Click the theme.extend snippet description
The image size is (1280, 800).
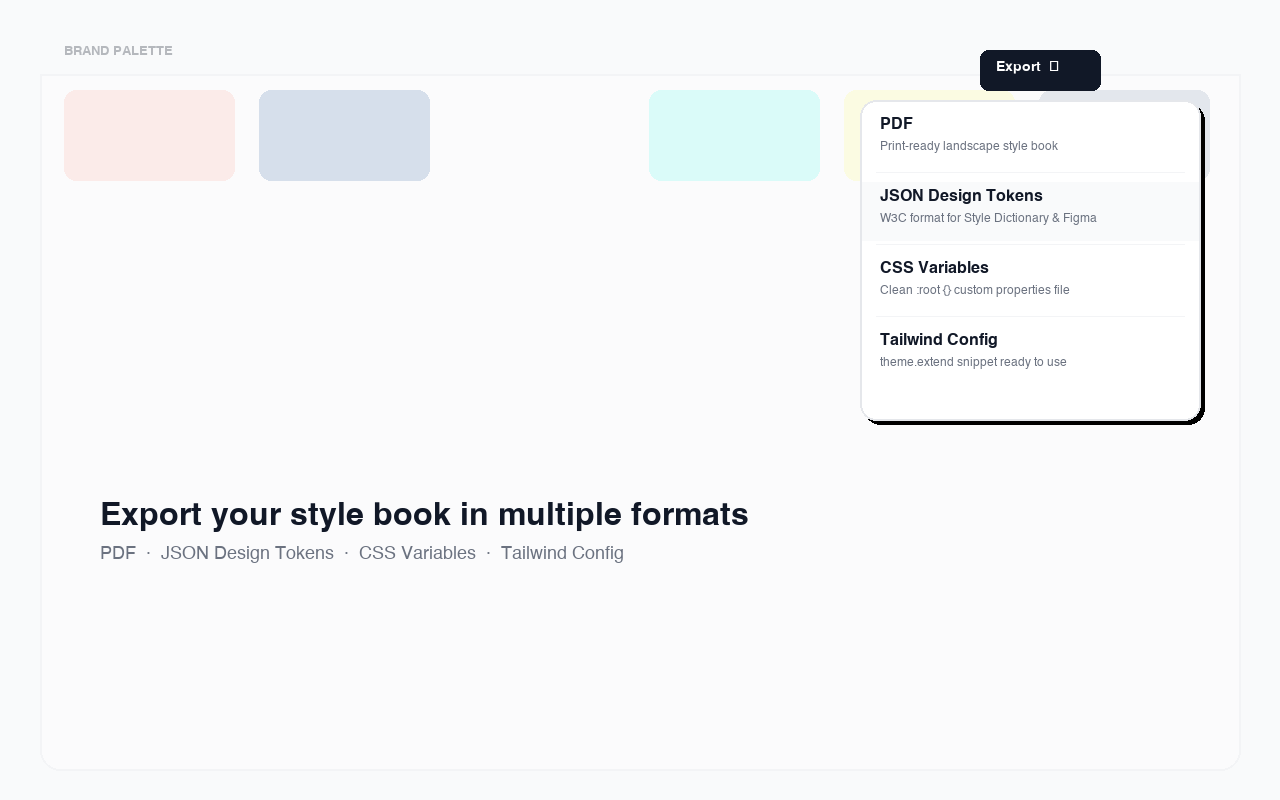973,362
